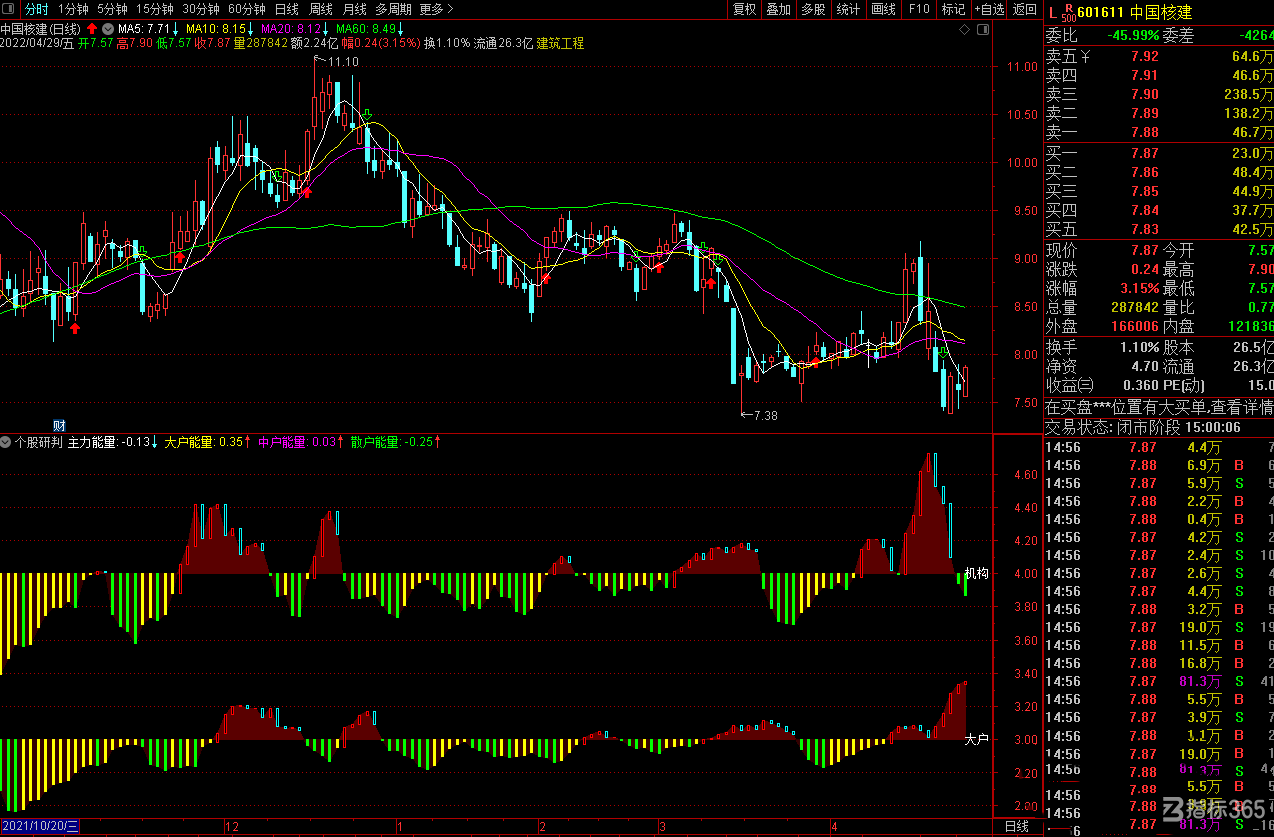Click the L level icon beside 601611

tap(1051, 12)
